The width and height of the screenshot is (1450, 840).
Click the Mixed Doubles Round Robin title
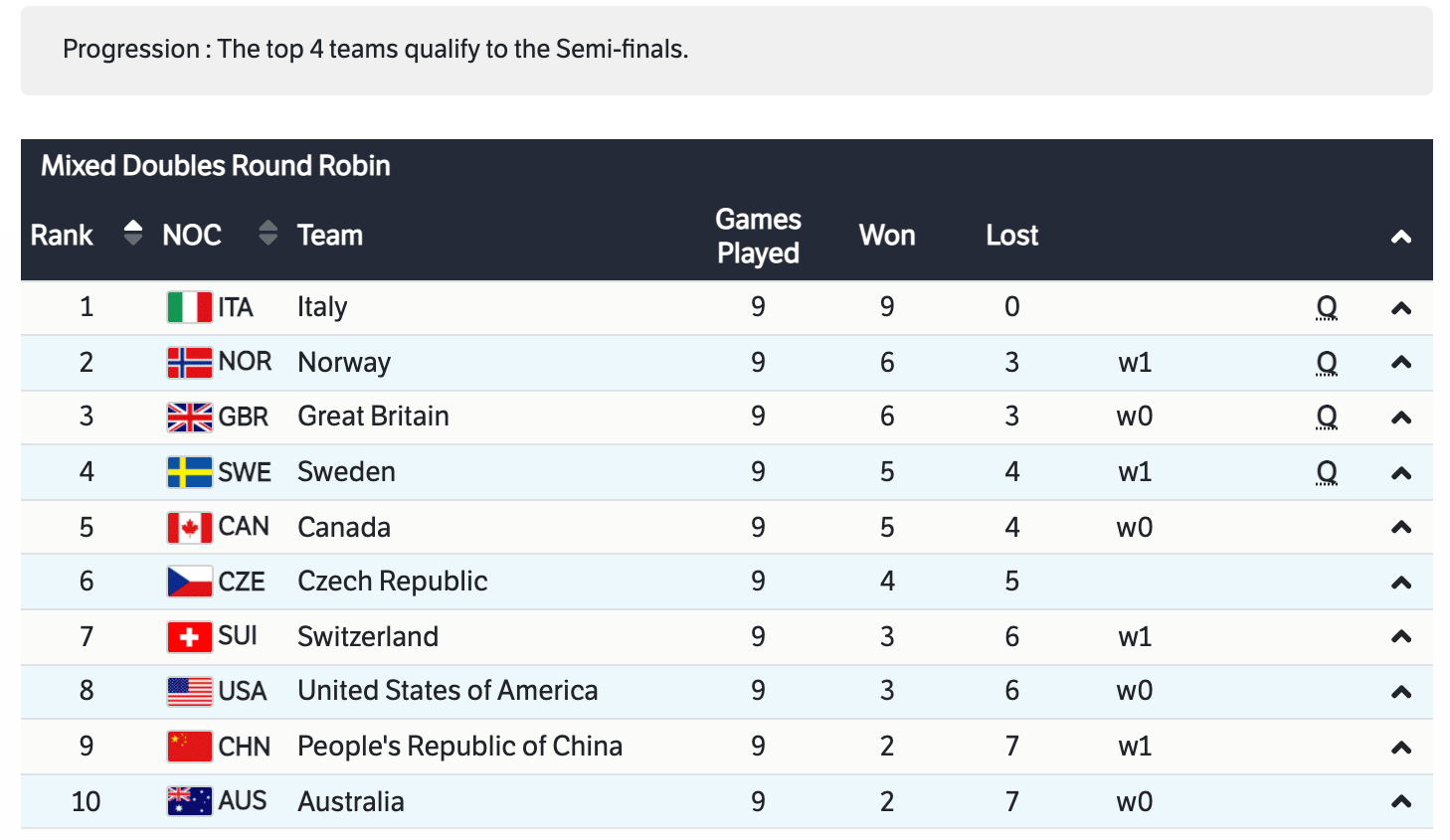[215, 166]
